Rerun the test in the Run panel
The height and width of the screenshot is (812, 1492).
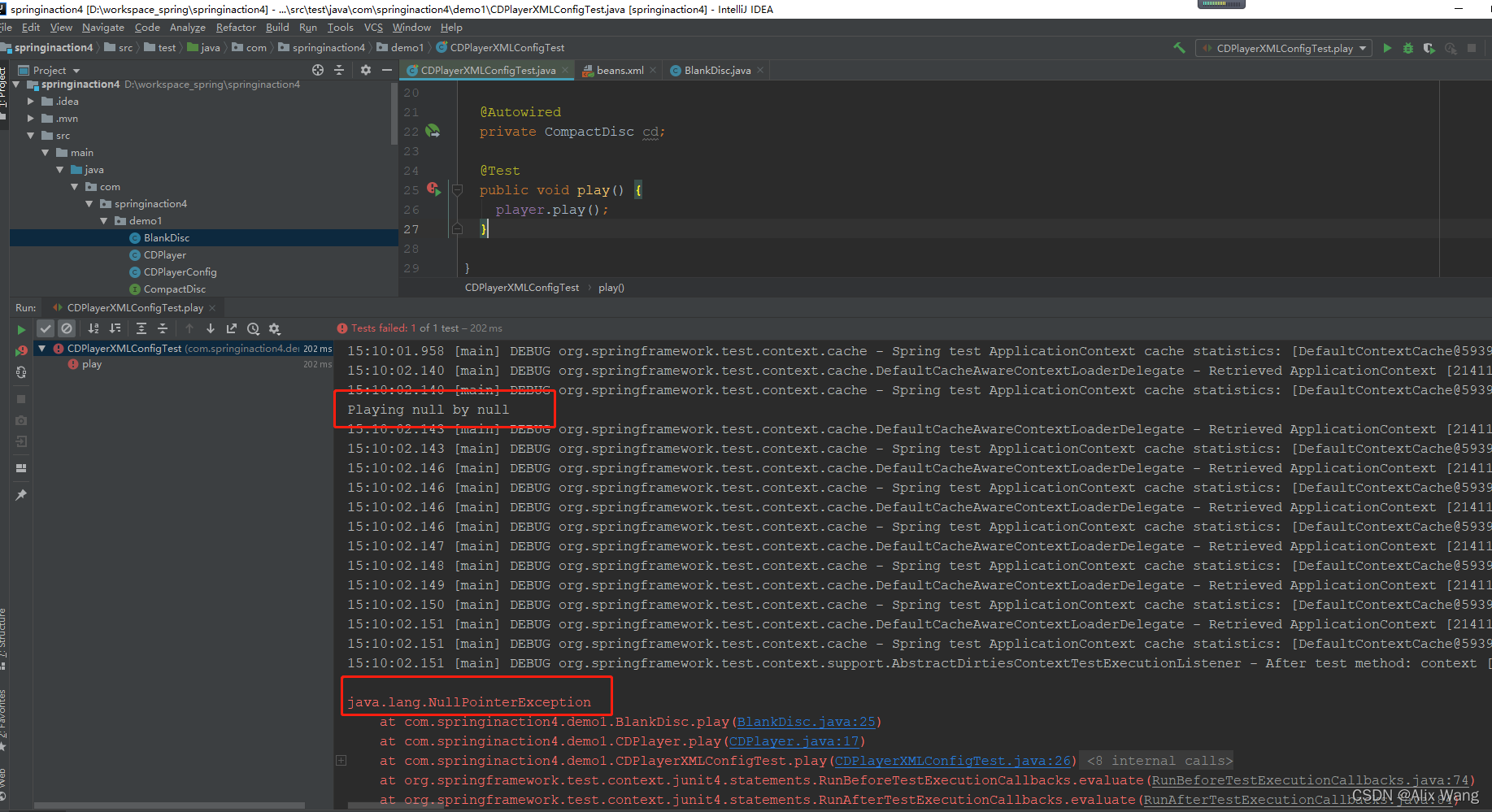point(21,329)
